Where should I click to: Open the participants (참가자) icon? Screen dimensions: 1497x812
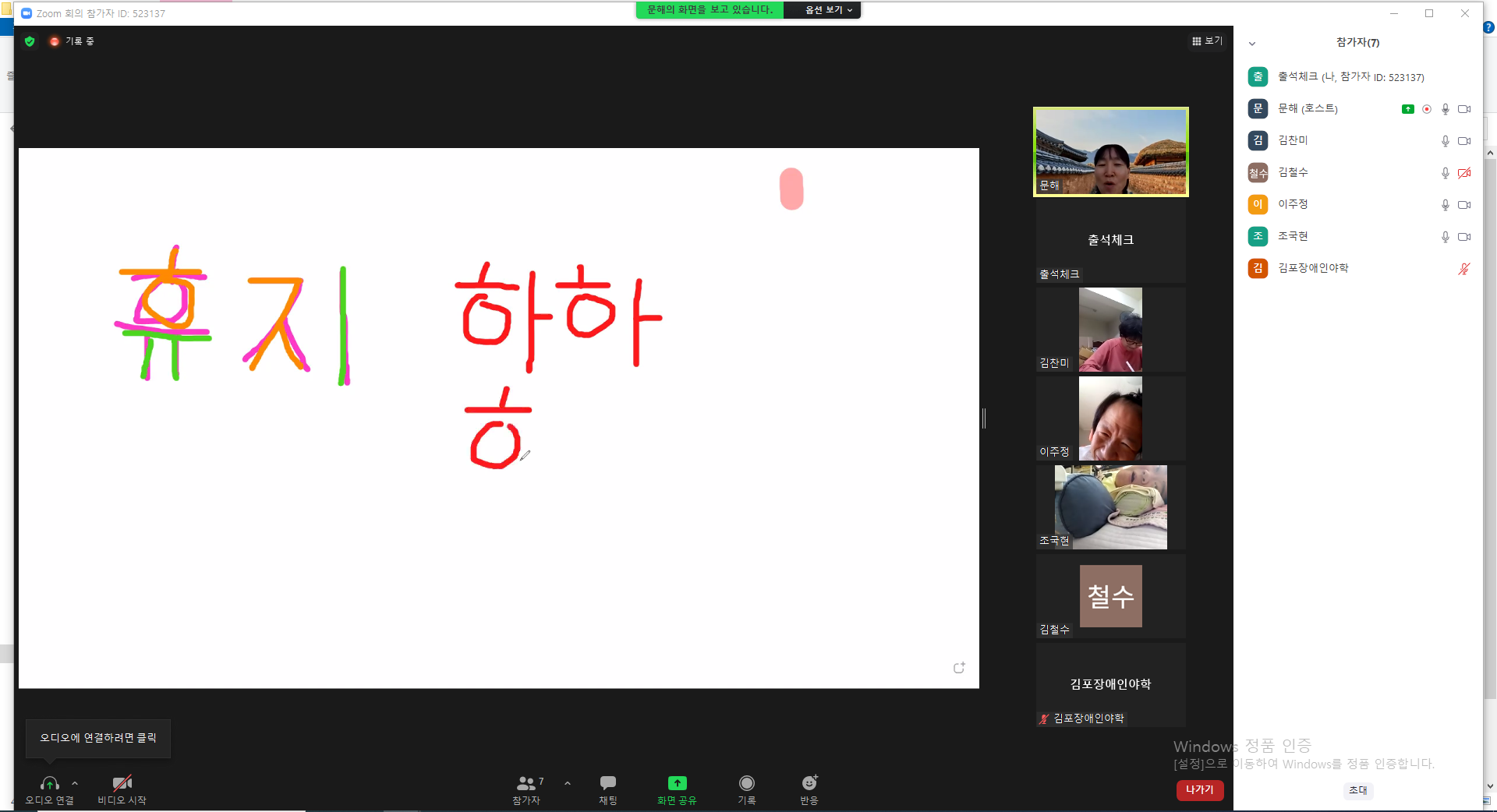point(526,782)
